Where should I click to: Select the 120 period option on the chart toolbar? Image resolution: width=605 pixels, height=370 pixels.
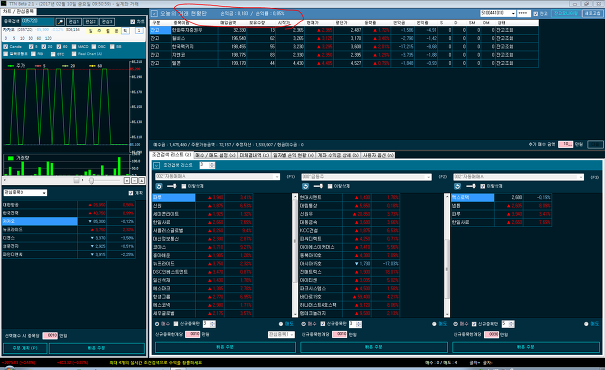coord(48,38)
